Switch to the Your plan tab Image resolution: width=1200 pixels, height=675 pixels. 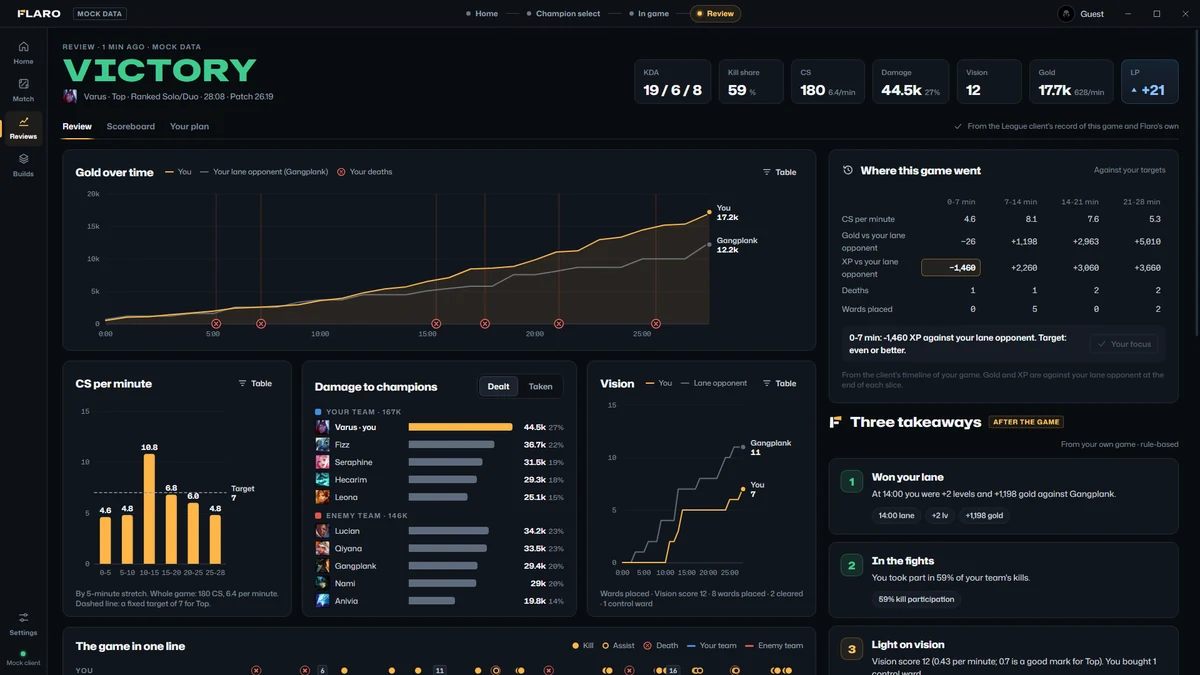click(x=189, y=127)
